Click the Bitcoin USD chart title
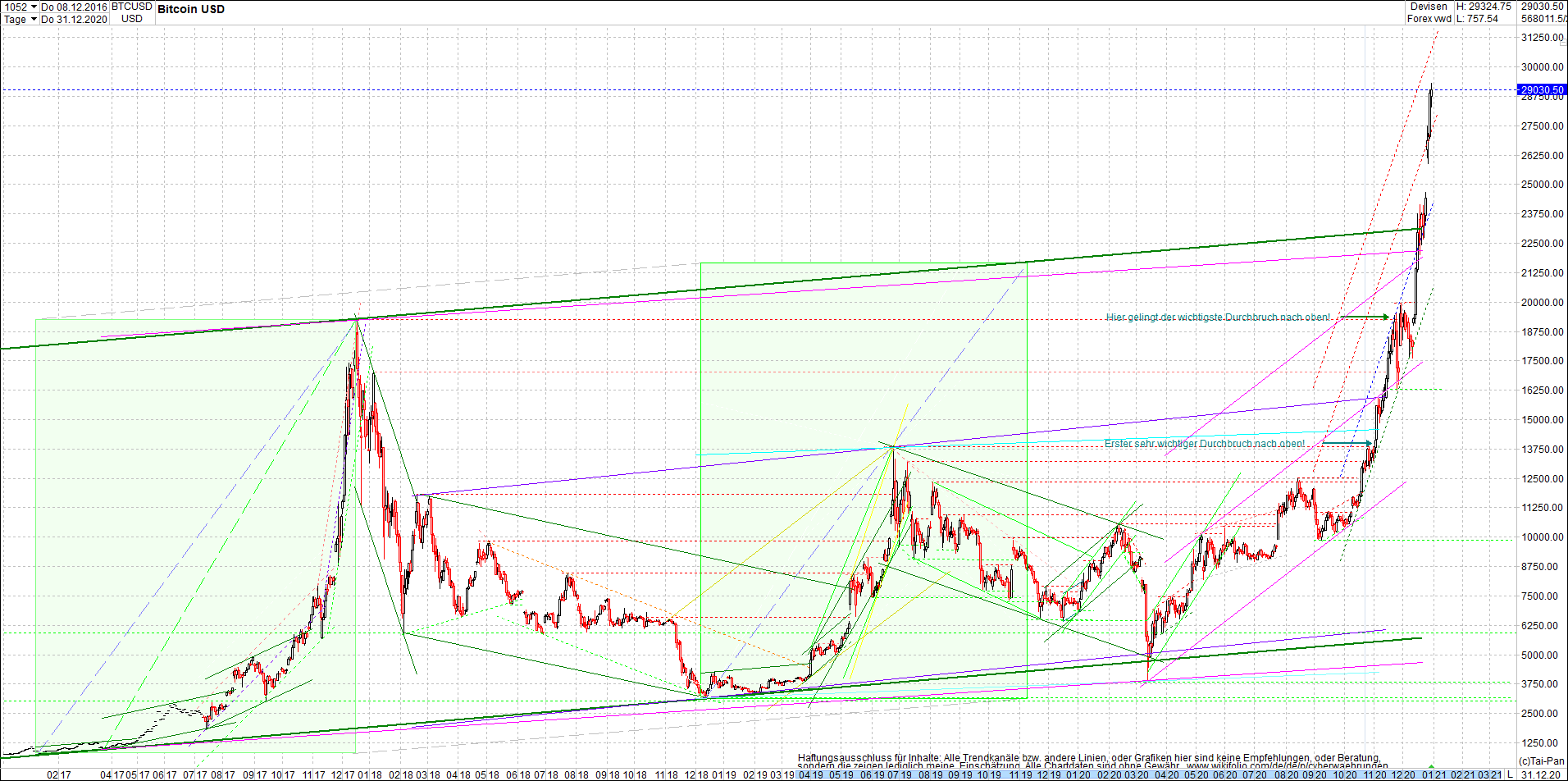The width and height of the screenshot is (1568, 781). pyautogui.click(x=191, y=9)
